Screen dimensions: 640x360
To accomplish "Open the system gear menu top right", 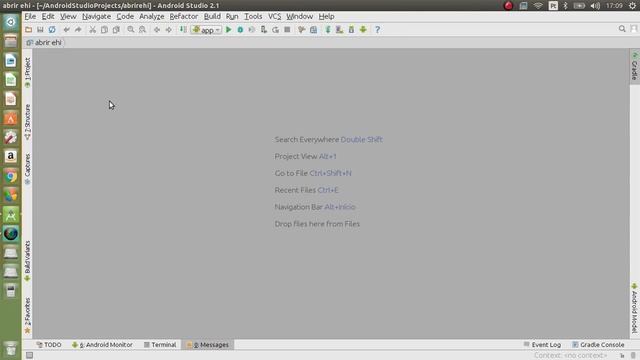I will coord(632,5).
